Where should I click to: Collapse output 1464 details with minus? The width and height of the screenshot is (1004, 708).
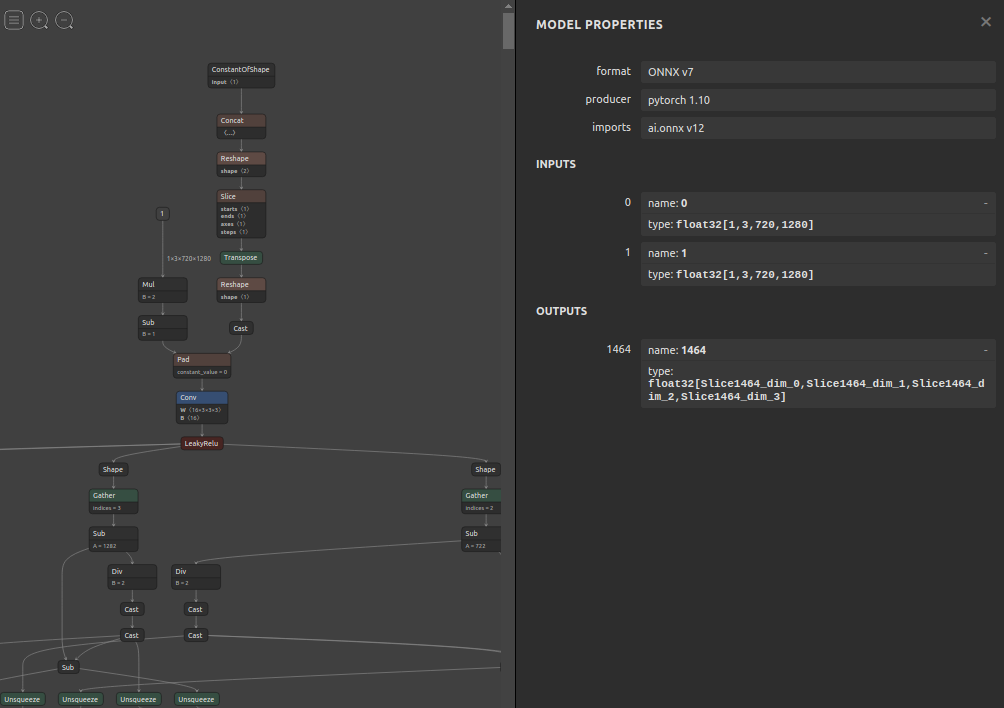coord(985,350)
